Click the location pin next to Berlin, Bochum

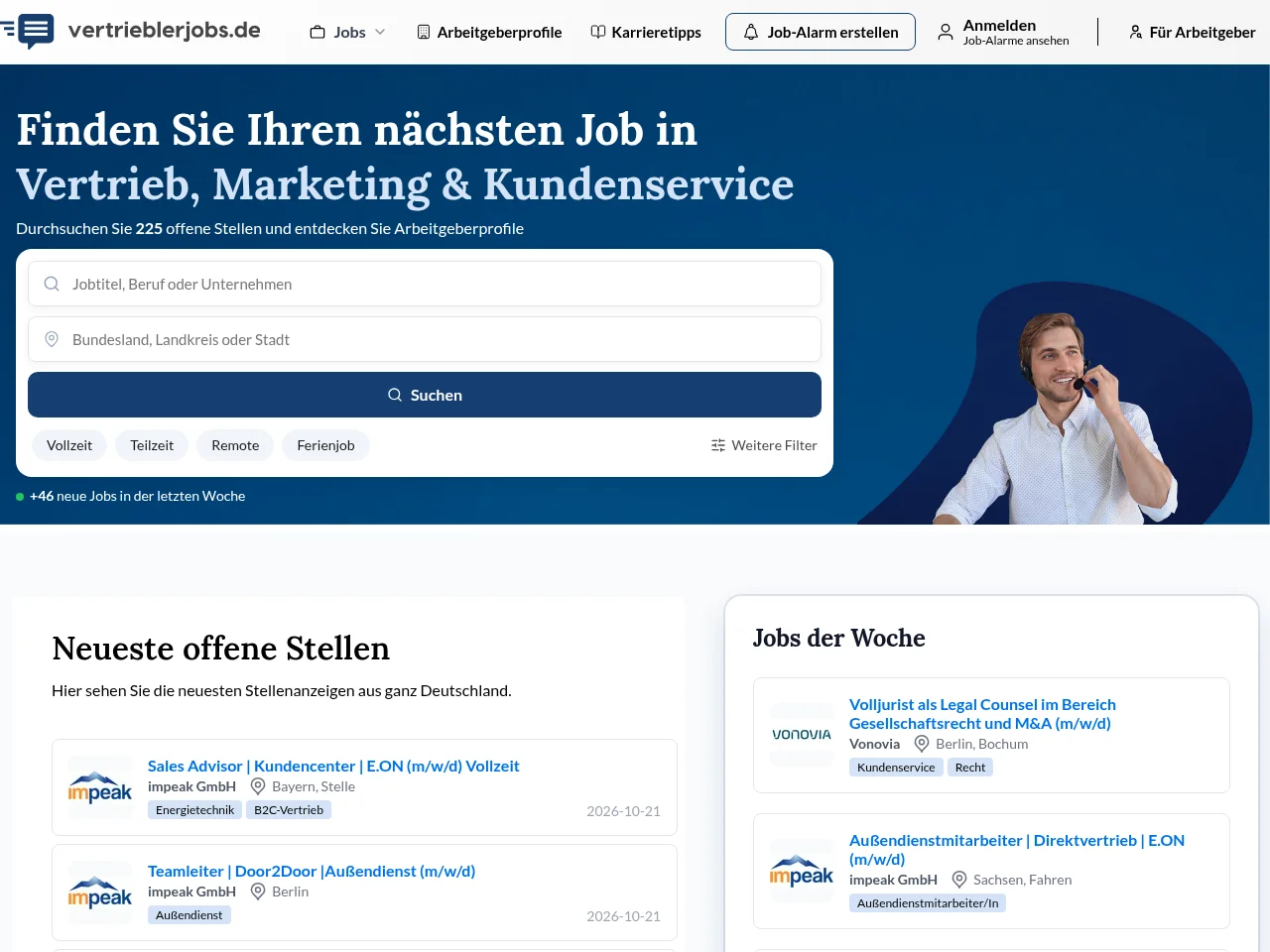(x=922, y=744)
